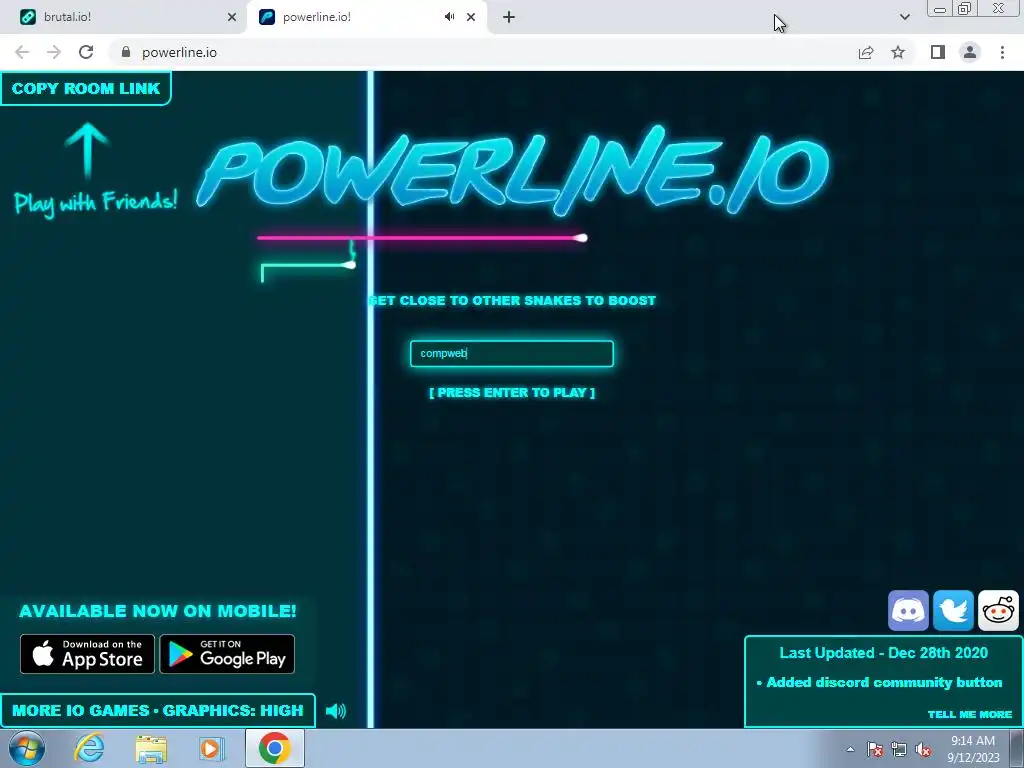The width and height of the screenshot is (1024, 768).
Task: Close the powerline.io! tab
Action: 471,17
